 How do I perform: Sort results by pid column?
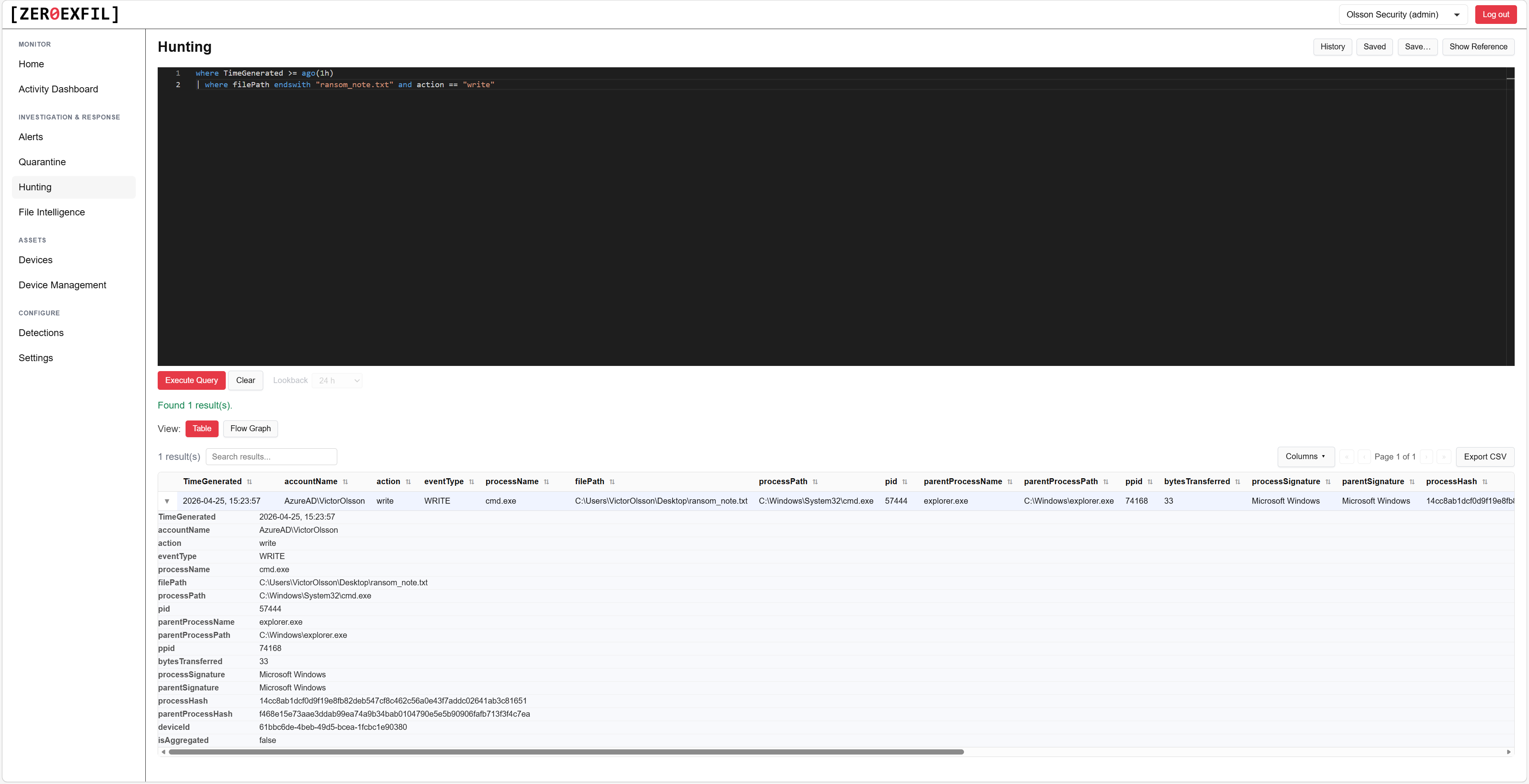click(905, 482)
